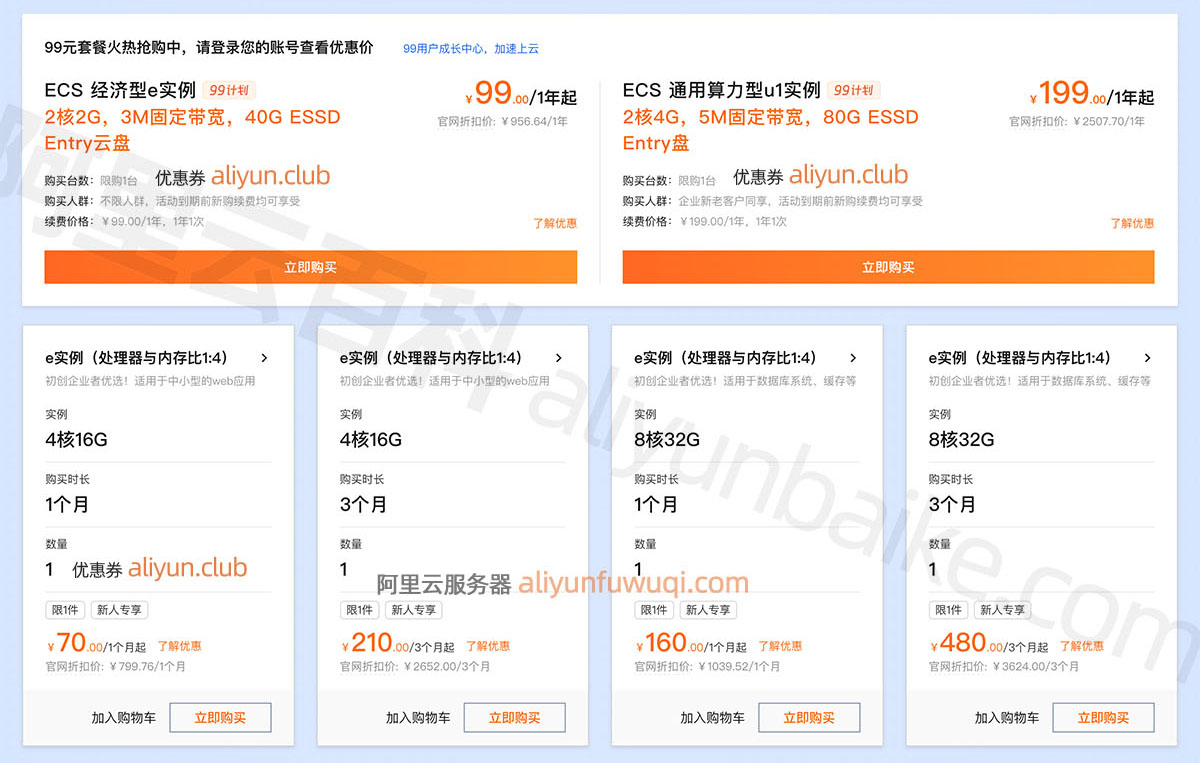Click 续费价格 ¥99.00/1年，1年1次 text
Image resolution: width=1200 pixels, height=763 pixels.
point(124,222)
